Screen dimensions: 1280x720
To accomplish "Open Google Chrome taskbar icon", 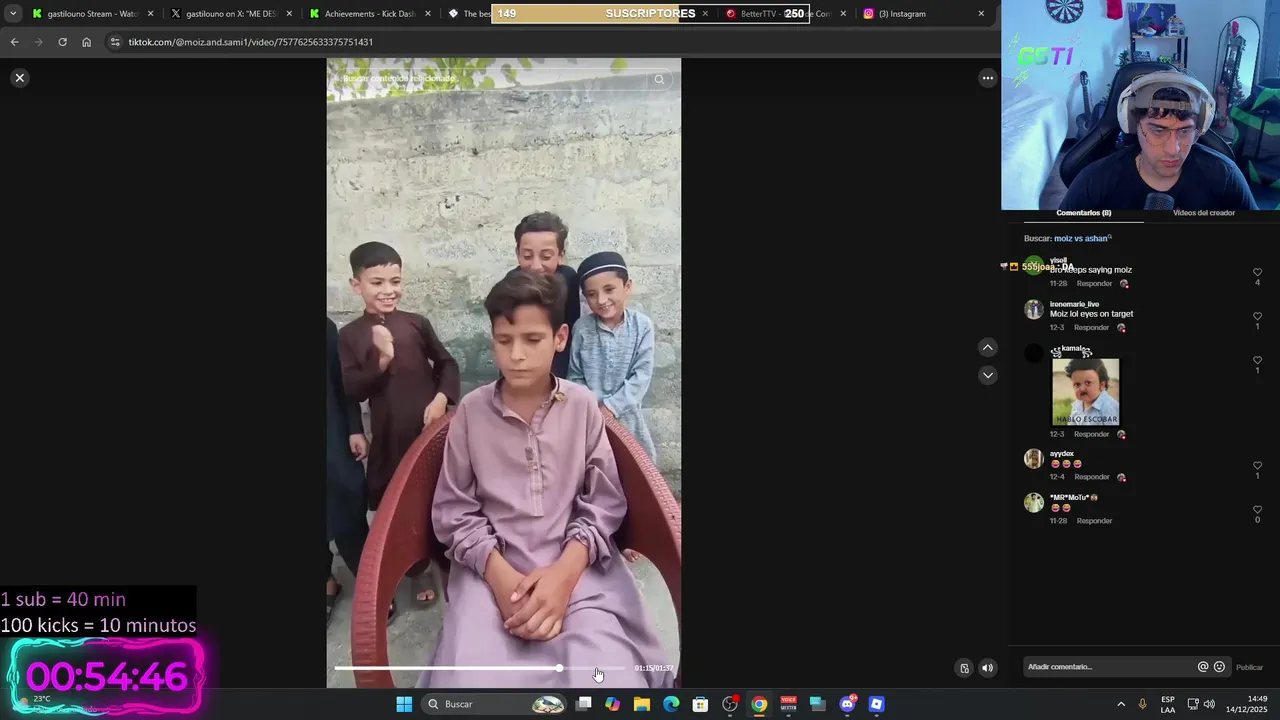I will pos(759,704).
